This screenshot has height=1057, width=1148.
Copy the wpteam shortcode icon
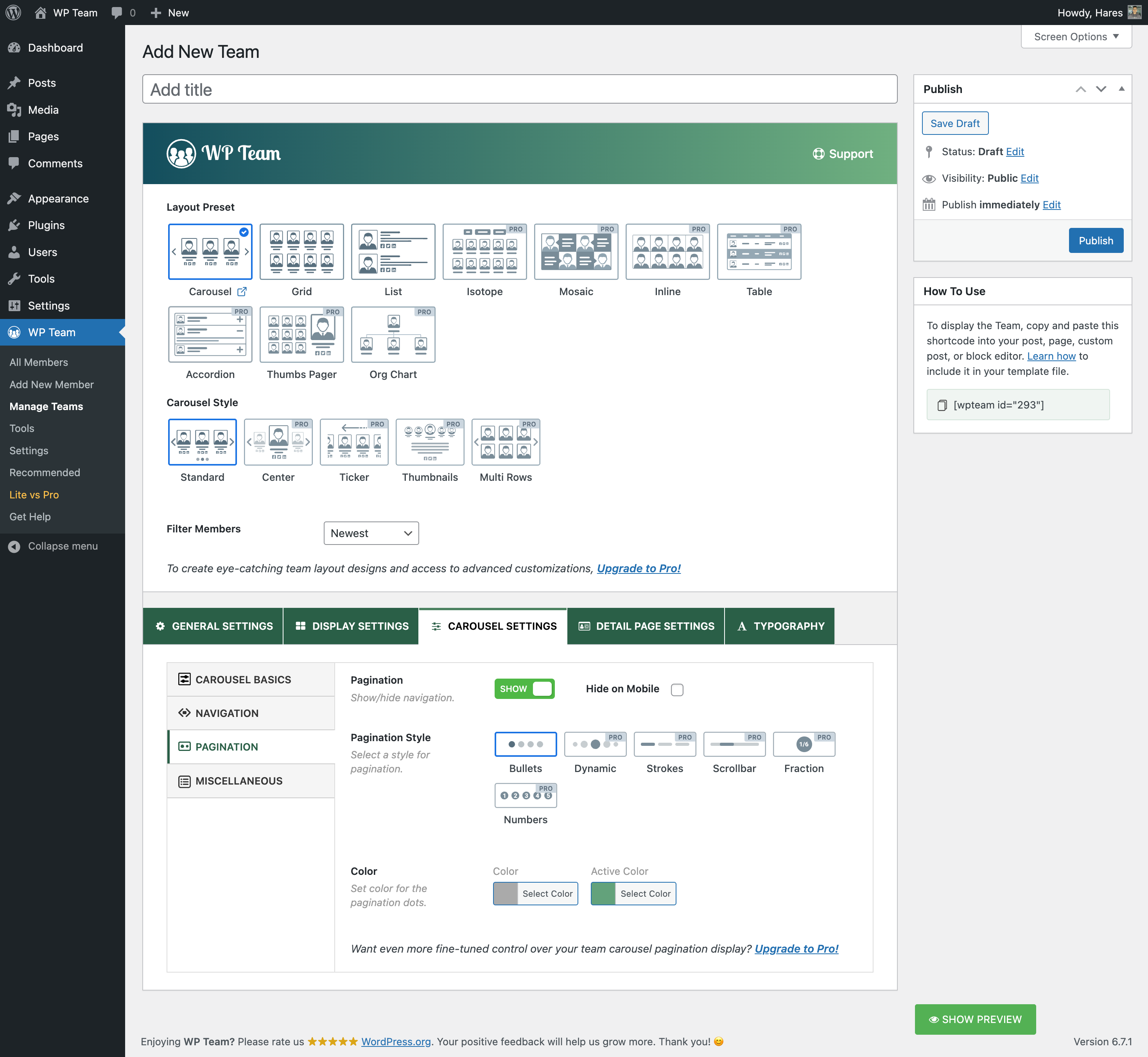942,405
